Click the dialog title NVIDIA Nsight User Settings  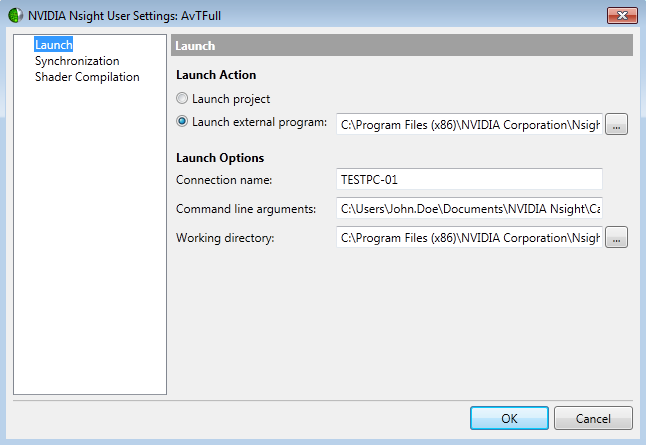pyautogui.click(x=124, y=16)
